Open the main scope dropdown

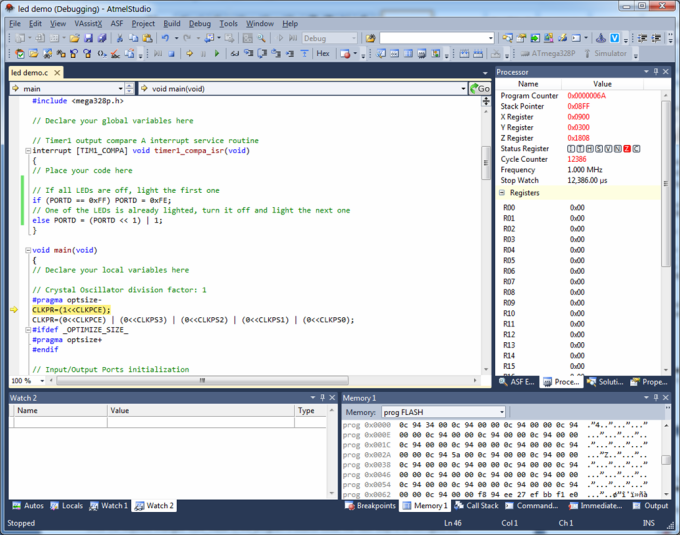[121, 88]
